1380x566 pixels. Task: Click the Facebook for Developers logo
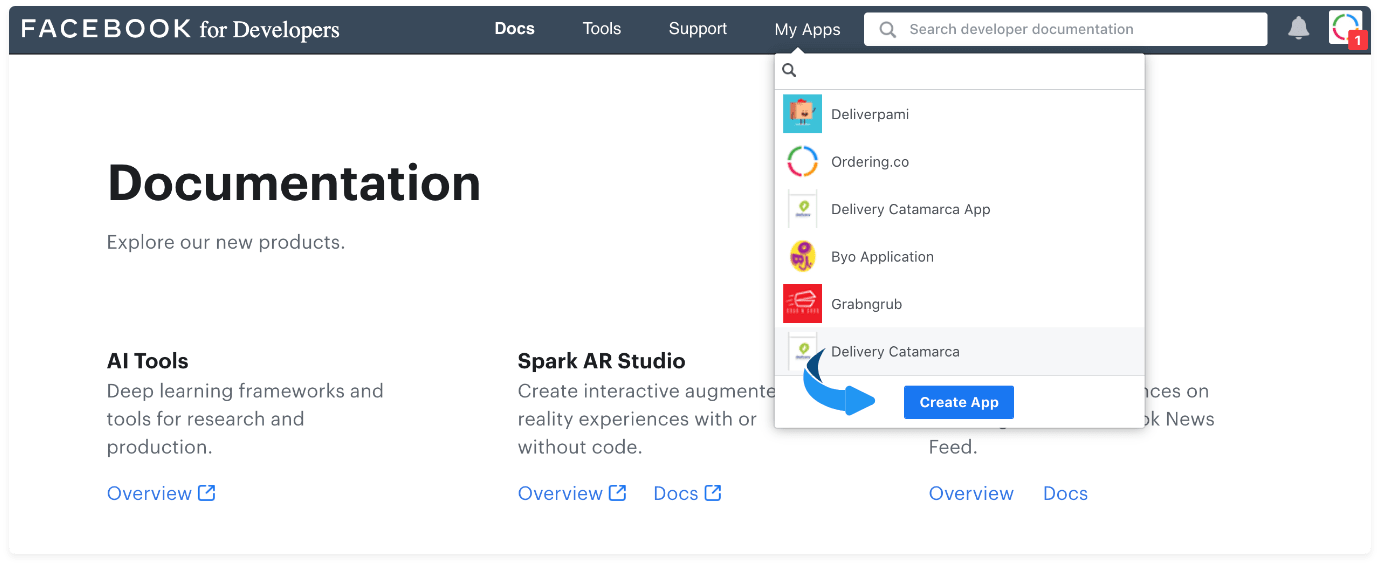(180, 29)
